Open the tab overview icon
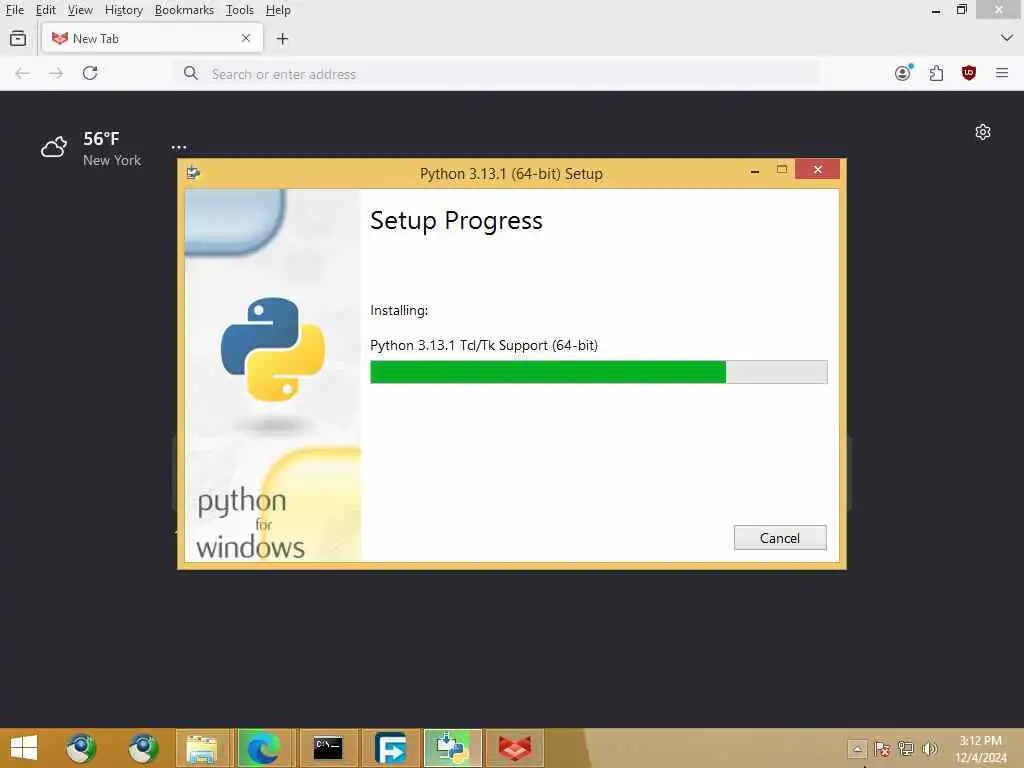The image size is (1024, 768). [x=18, y=39]
